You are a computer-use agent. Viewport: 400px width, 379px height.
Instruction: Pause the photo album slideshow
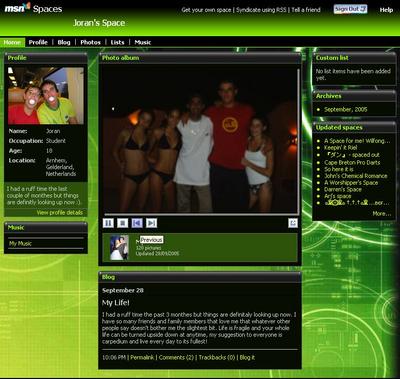(x=108, y=223)
